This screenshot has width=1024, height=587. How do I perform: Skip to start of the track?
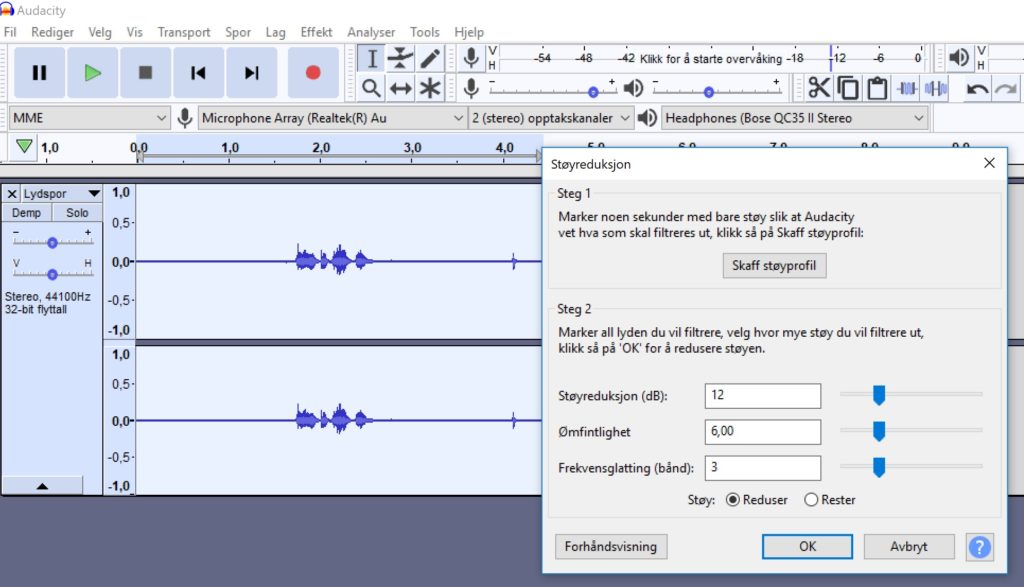pos(199,72)
